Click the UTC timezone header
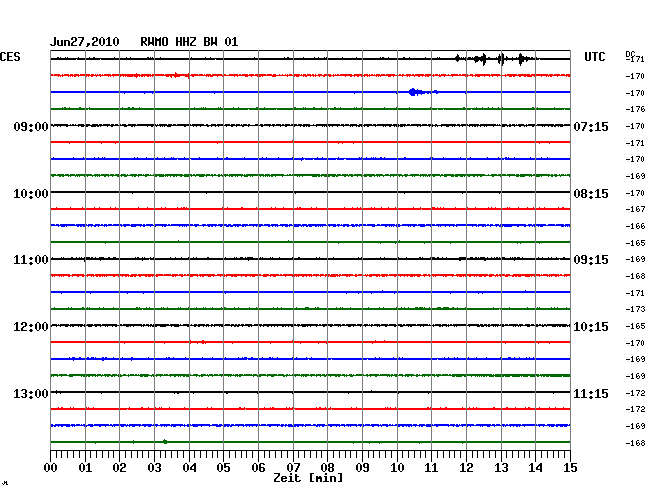 [x=594, y=57]
